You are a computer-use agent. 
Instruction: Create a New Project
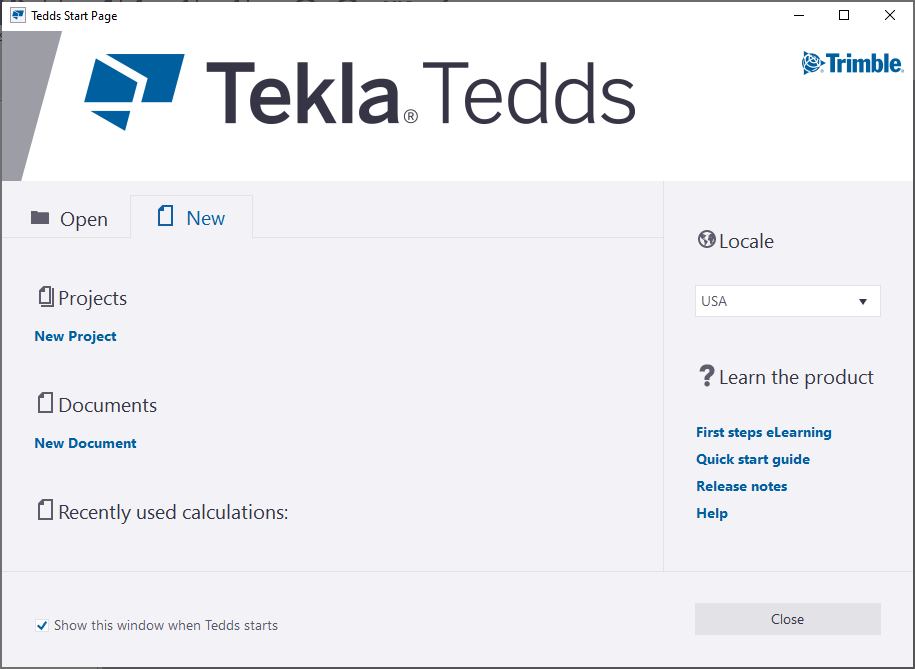click(x=76, y=336)
